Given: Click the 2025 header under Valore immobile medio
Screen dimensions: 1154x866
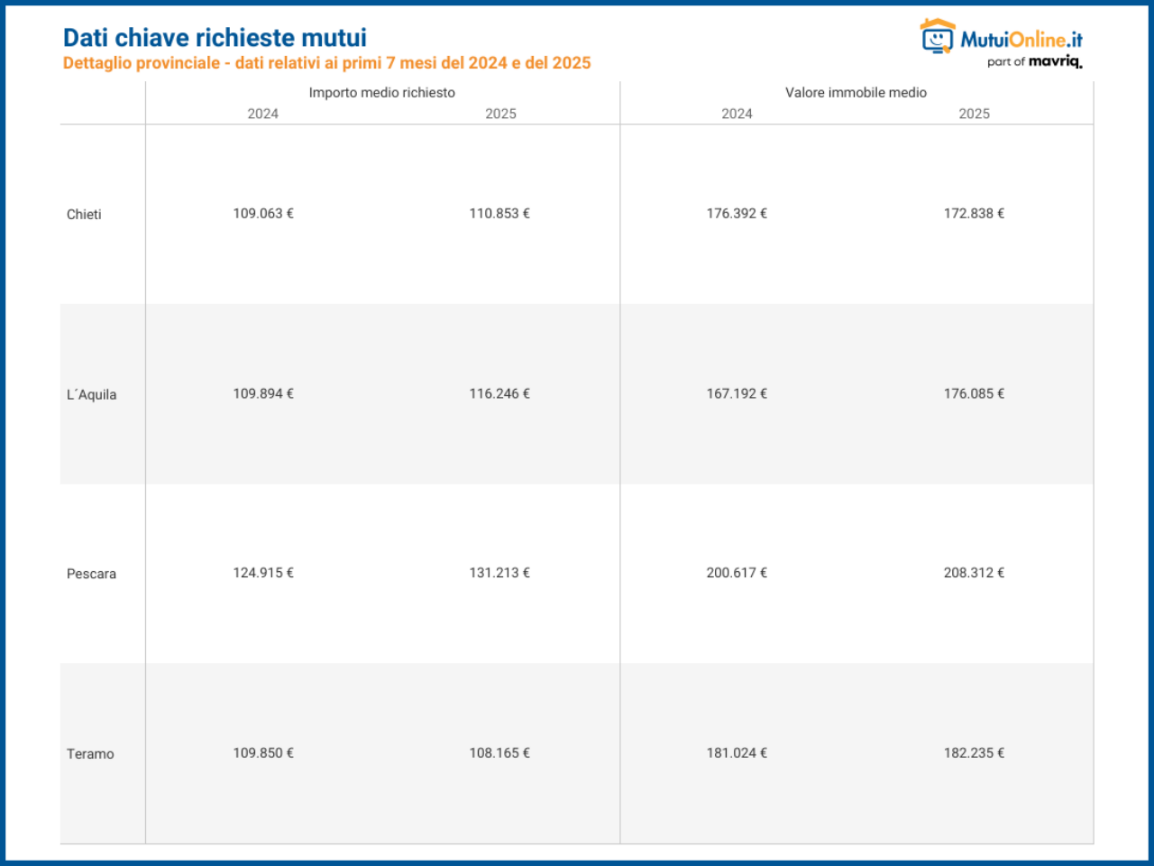Looking at the screenshot, I should pyautogui.click(x=973, y=114).
